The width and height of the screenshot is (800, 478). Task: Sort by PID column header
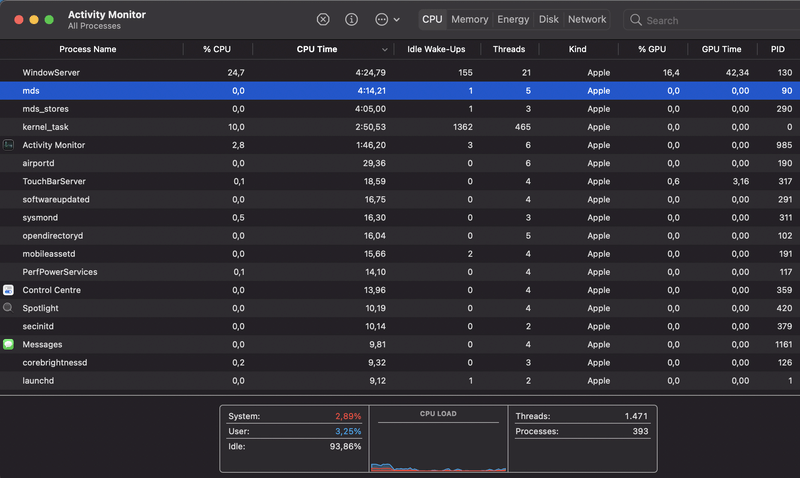coord(778,49)
